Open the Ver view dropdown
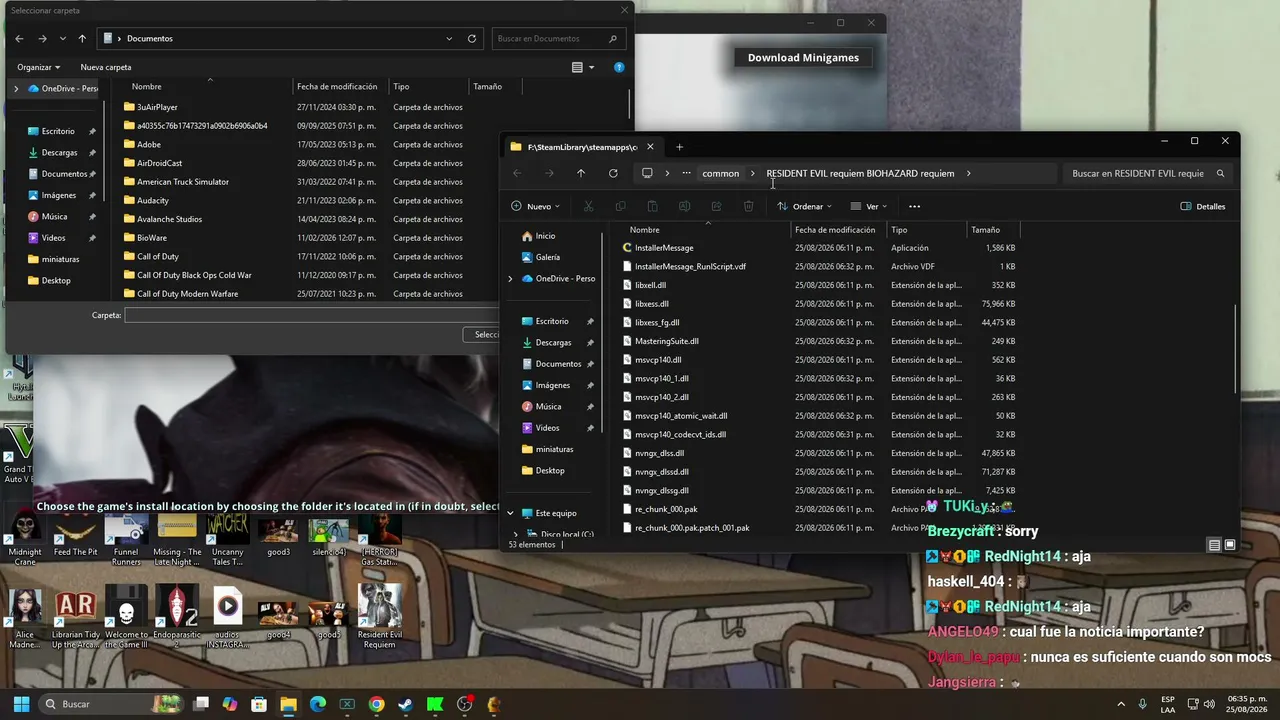This screenshot has width=1280, height=720. coord(869,206)
